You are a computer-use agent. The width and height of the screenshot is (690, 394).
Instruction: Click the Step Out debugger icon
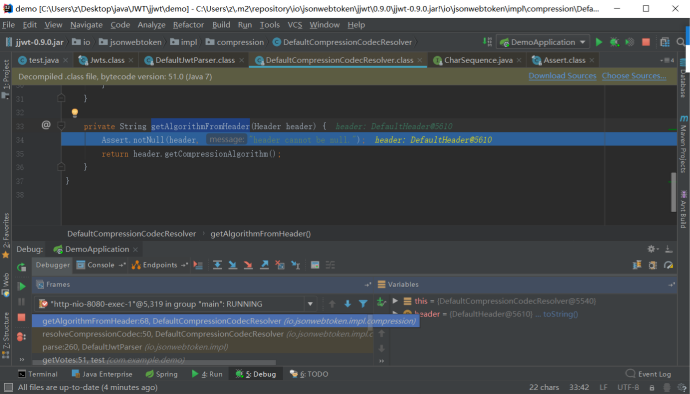pos(264,265)
